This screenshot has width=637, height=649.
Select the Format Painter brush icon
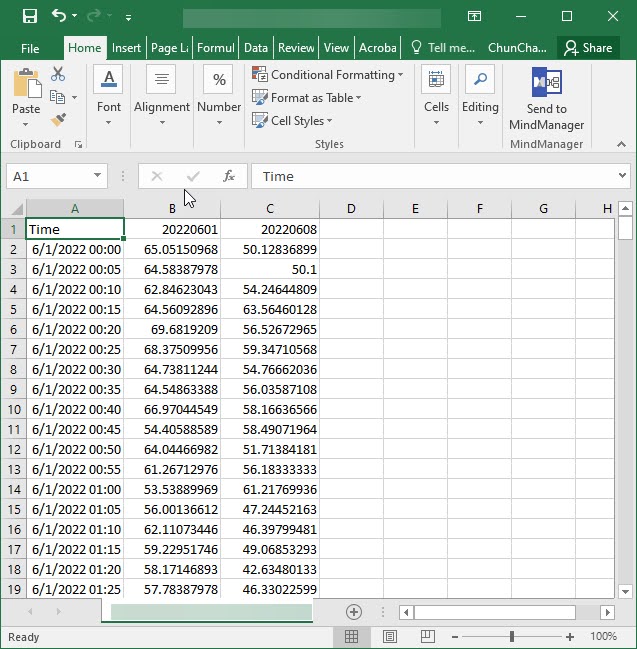[x=58, y=120]
